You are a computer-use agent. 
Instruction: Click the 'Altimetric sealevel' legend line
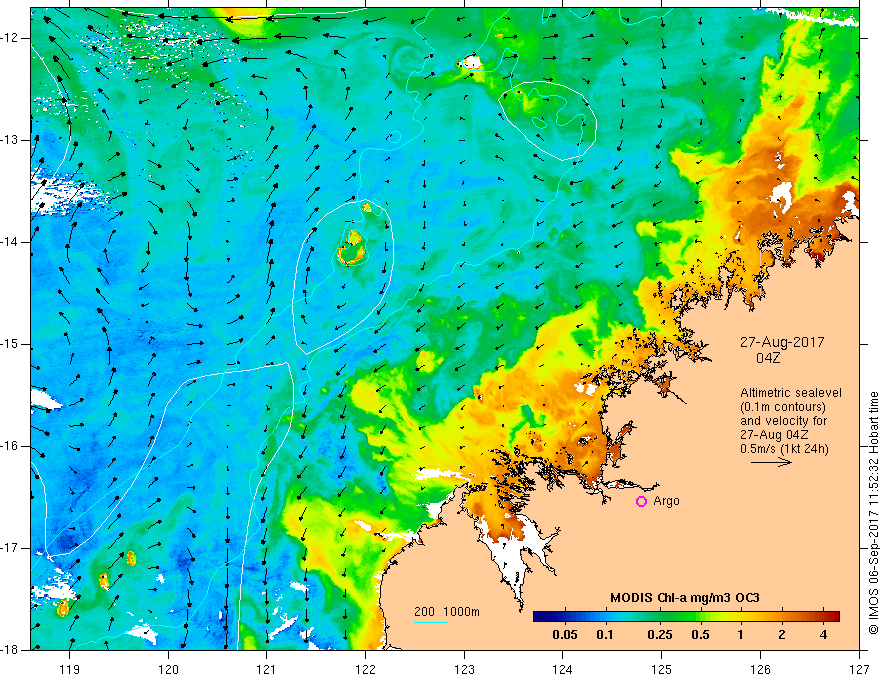click(791, 393)
